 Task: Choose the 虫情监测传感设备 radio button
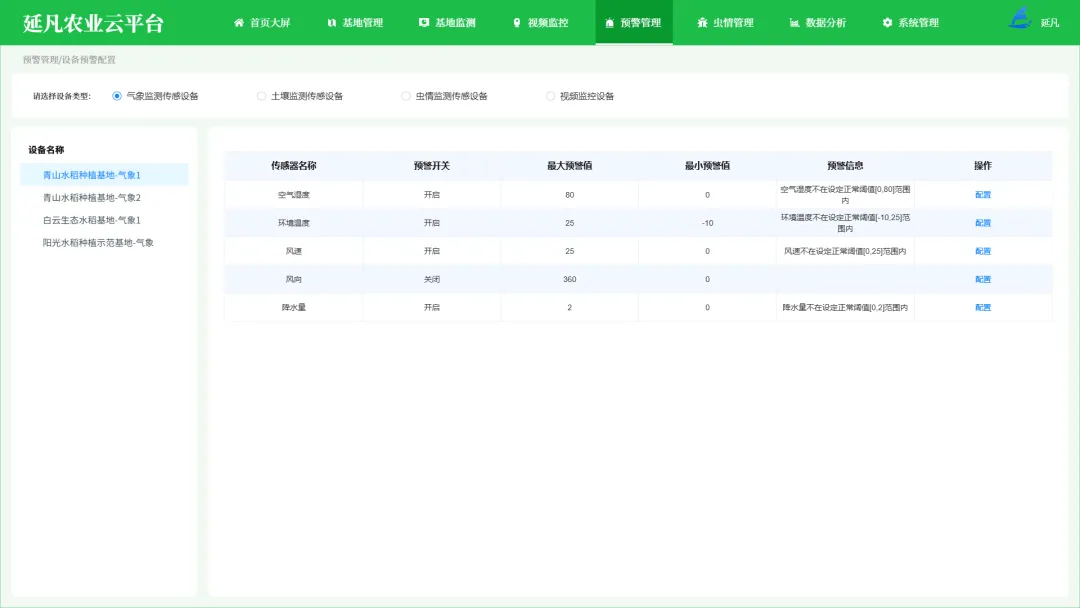[x=406, y=96]
